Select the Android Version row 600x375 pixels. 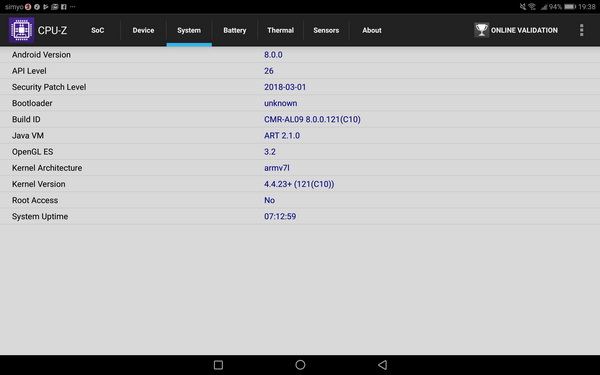(300, 55)
